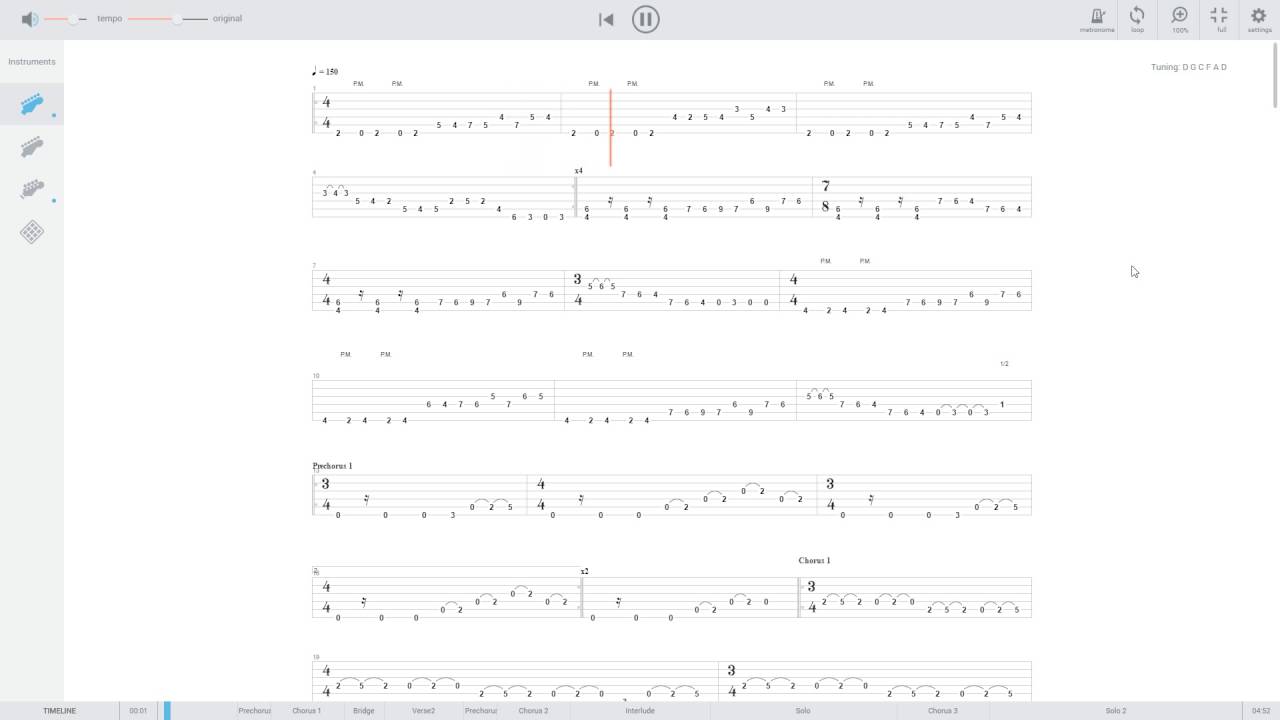Toggle the metronome
Screen dimensions: 1280x720
[x=1097, y=19]
